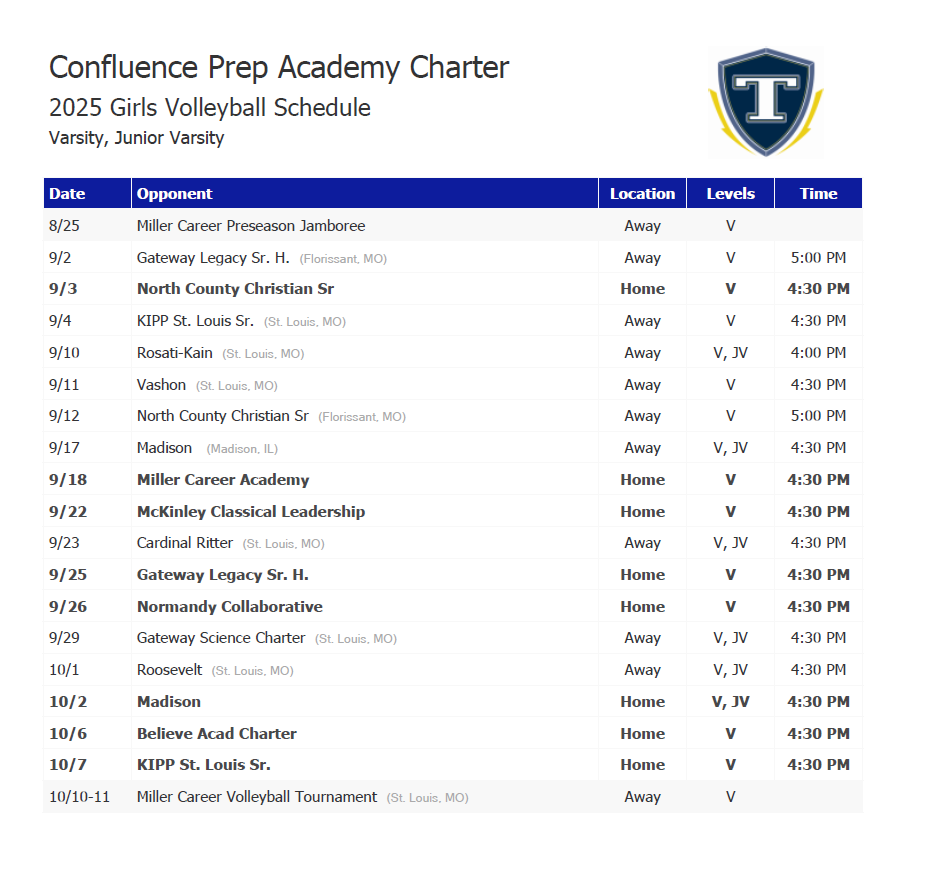Click the Location column header
Image resolution: width=926 pixels, height=892 pixels.
[x=642, y=194]
